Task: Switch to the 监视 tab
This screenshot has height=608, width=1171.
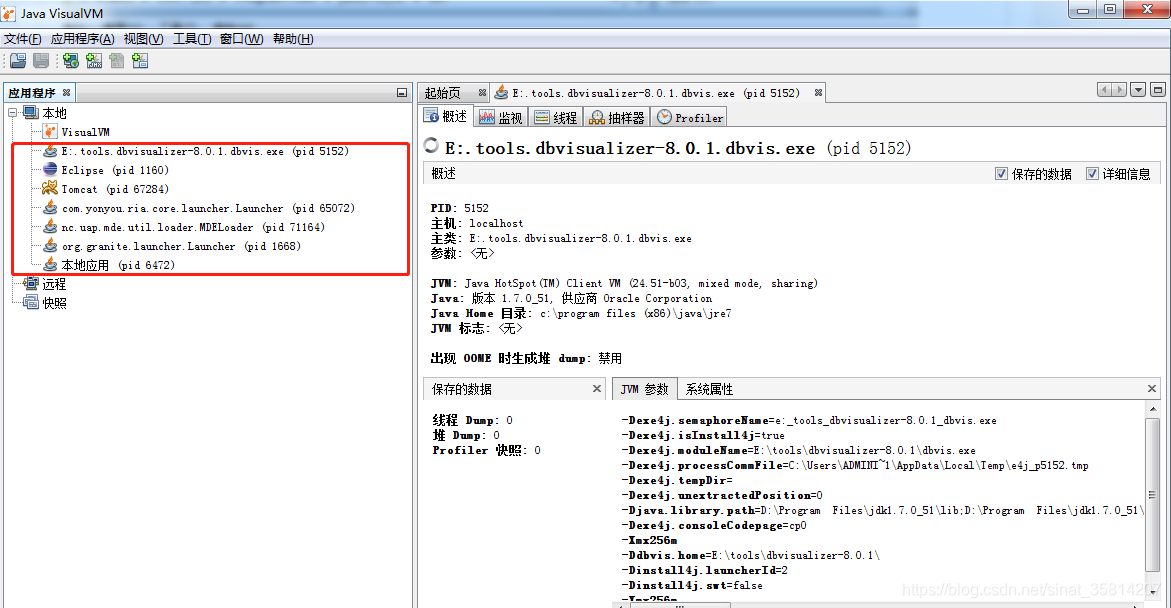Action: (501, 117)
